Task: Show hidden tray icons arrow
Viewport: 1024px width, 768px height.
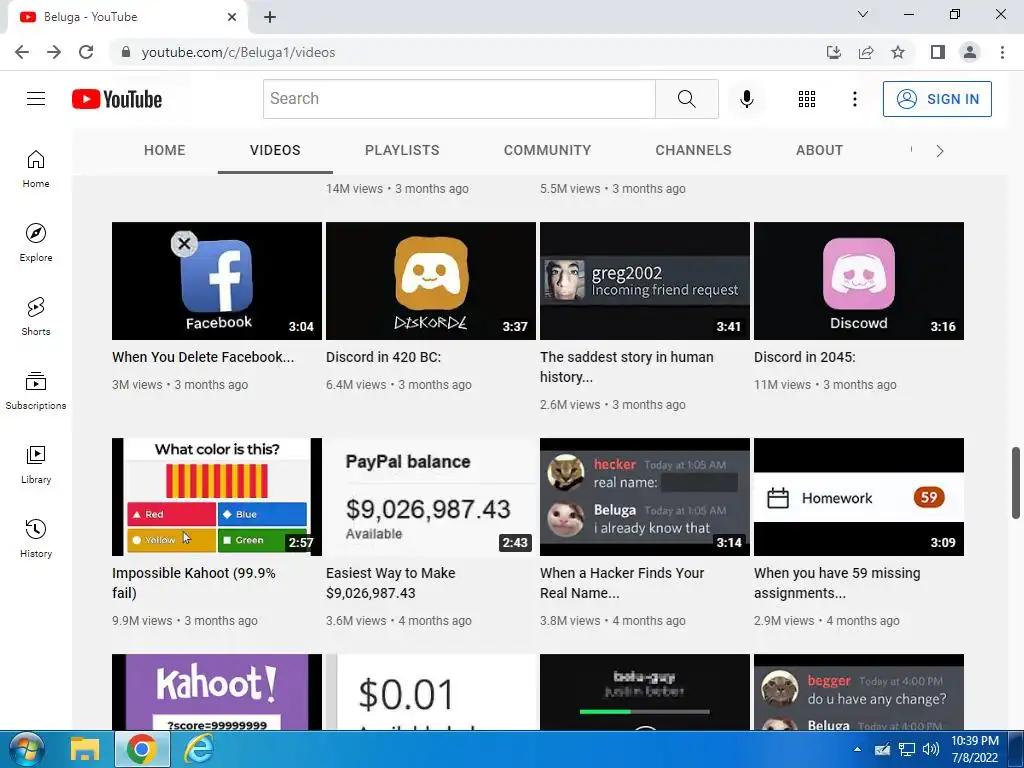Action: (x=857, y=749)
